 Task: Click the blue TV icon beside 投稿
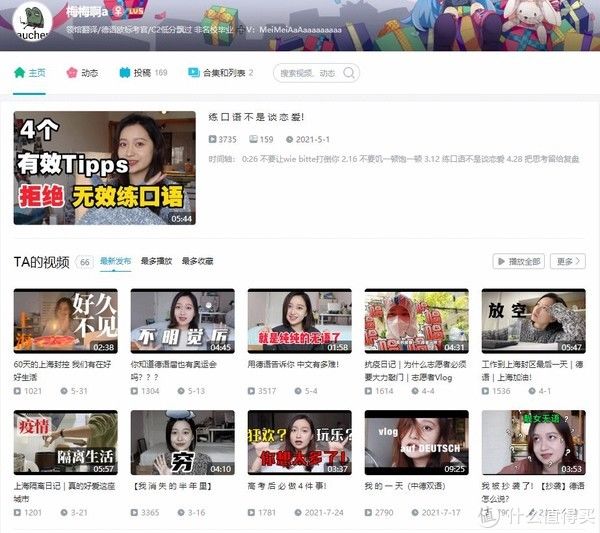(125, 72)
